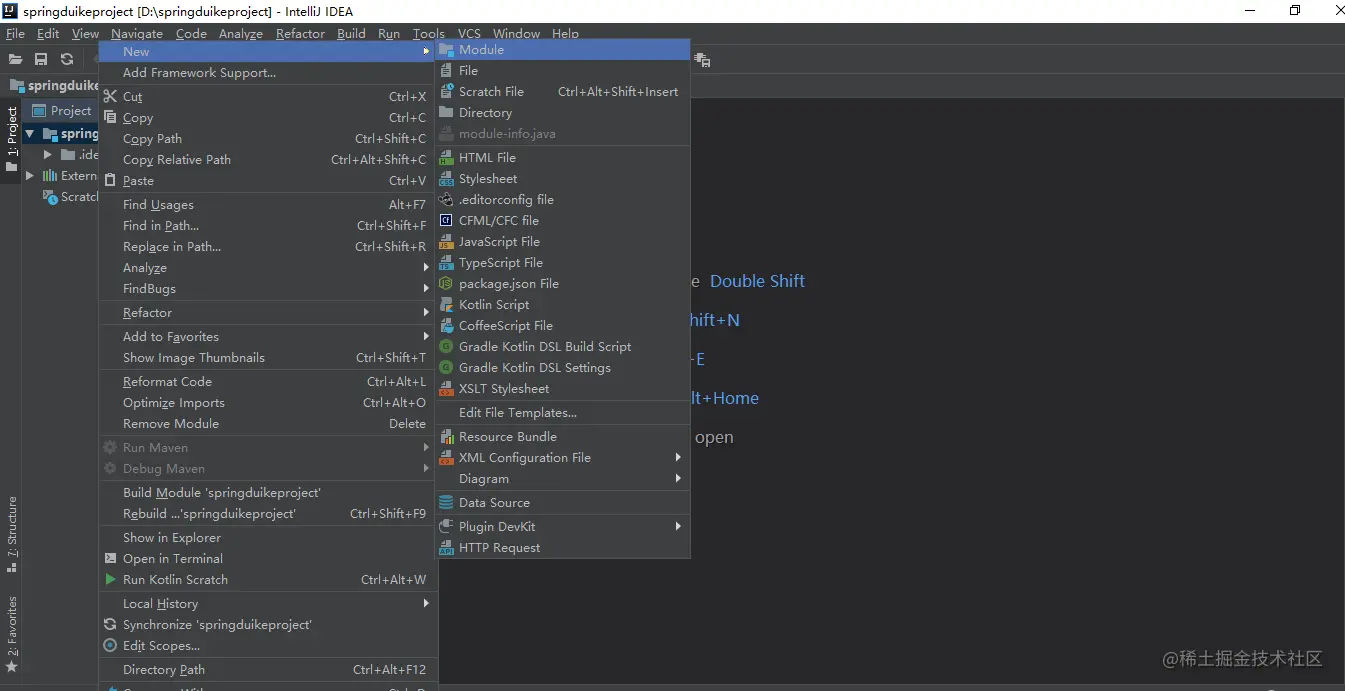Open the Z: Structure side tab
The image size is (1345, 691).
11,534
